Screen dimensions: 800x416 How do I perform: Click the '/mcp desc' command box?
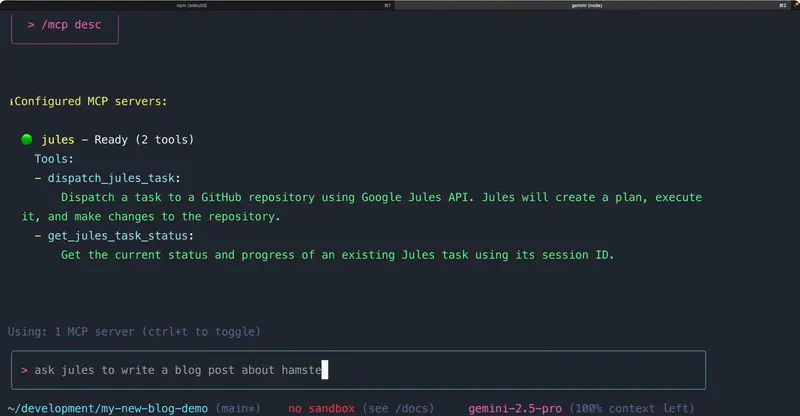(x=65, y=28)
